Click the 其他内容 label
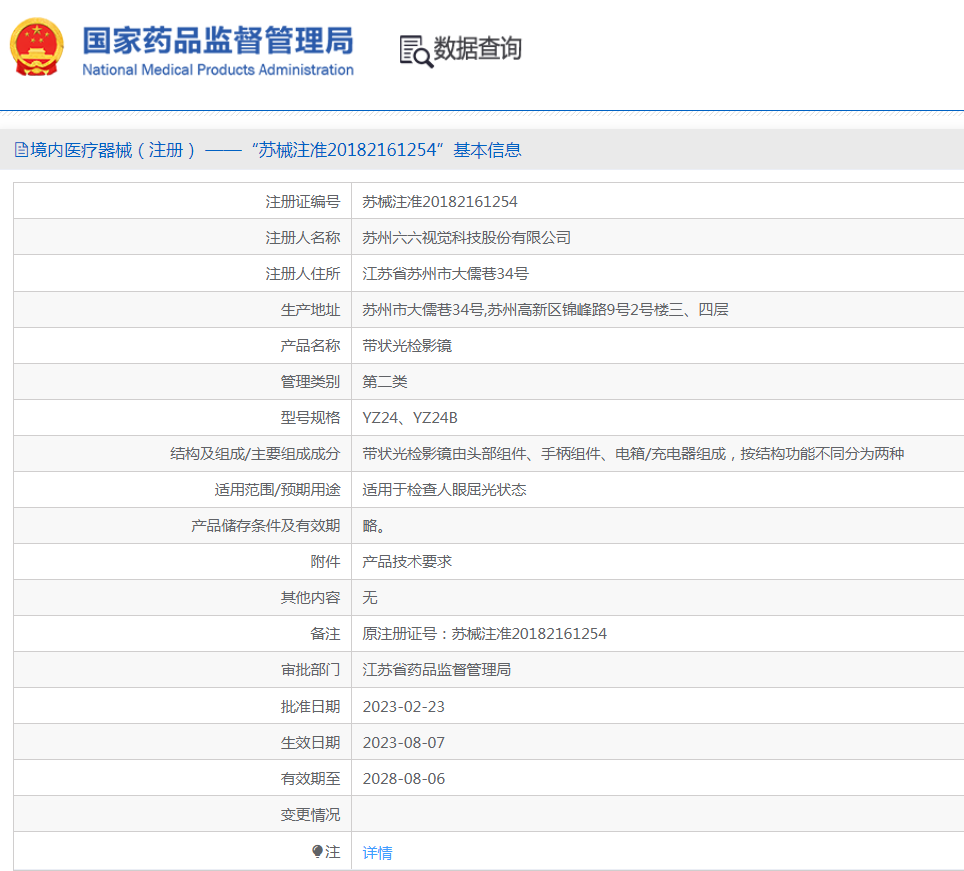This screenshot has height=871, width=964. coord(310,597)
